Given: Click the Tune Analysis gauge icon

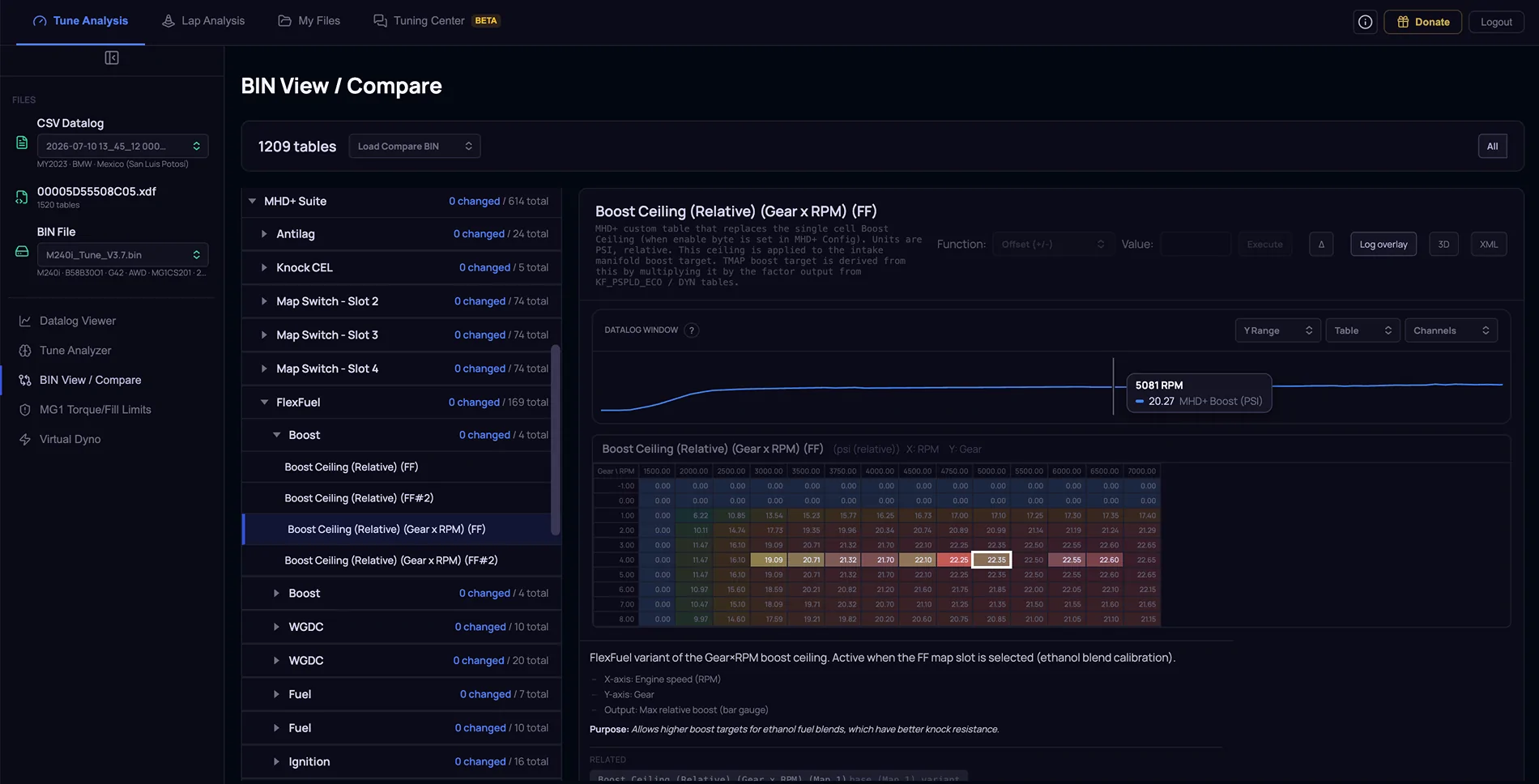Looking at the screenshot, I should 40,21.
